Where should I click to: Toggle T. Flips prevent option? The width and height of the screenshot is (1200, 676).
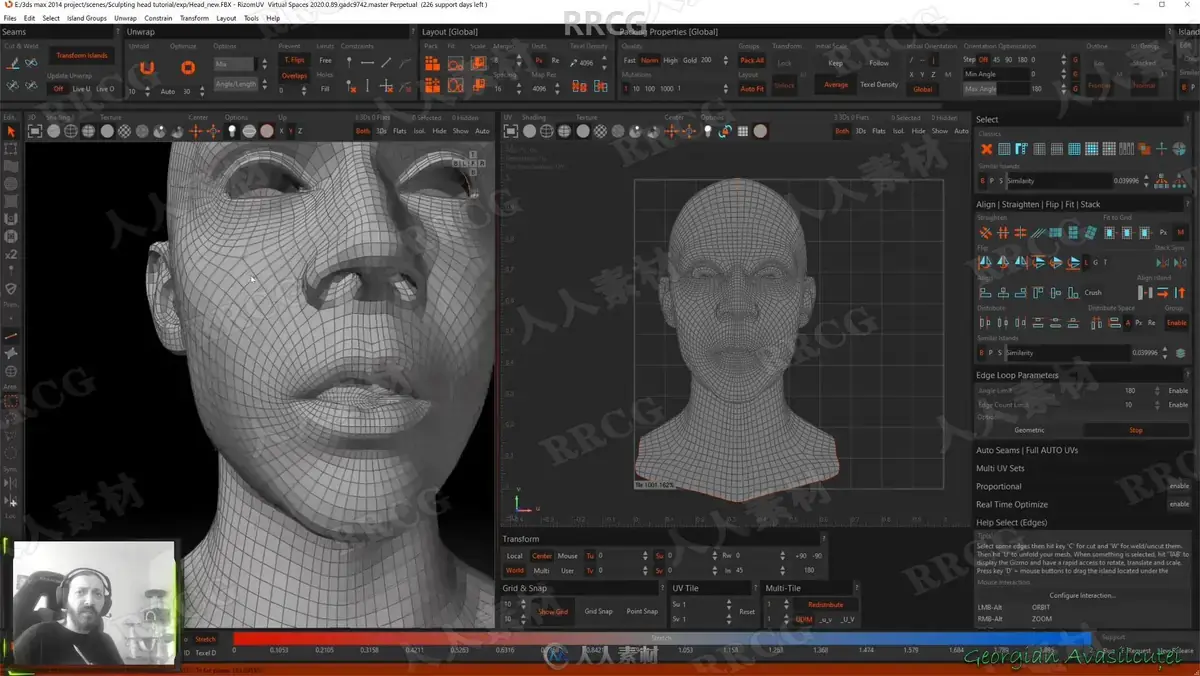[294, 60]
